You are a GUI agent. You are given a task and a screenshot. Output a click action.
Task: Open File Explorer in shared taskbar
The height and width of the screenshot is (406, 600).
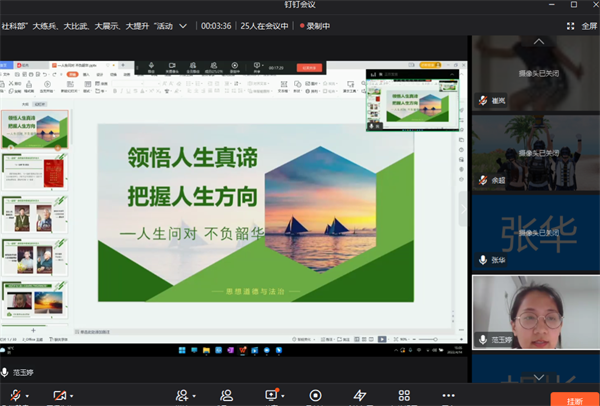[206, 350]
